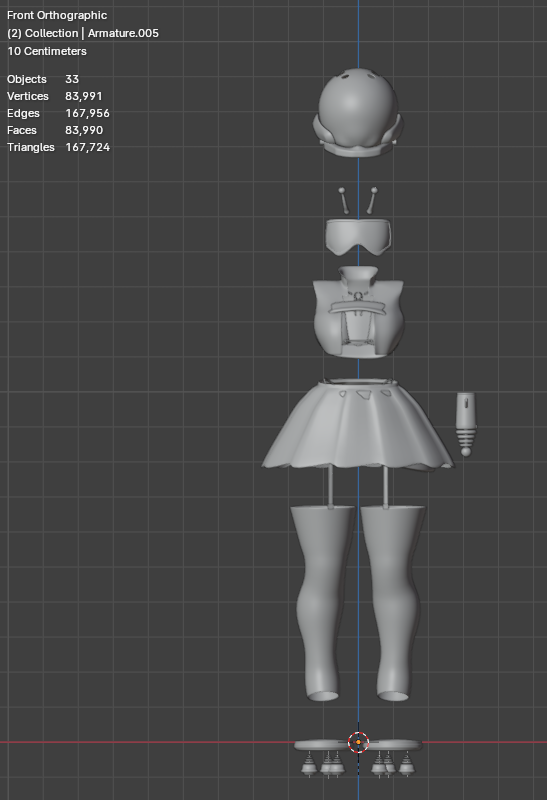
Task: Select the rightmost bell under the base
Action: (x=406, y=765)
